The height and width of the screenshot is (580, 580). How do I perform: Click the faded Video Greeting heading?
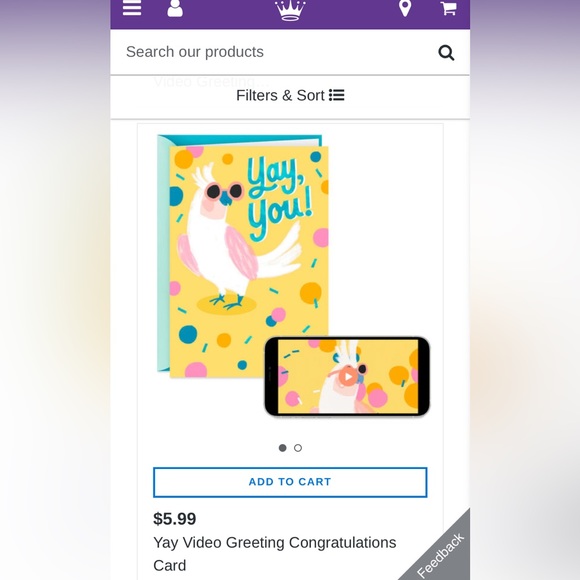pyautogui.click(x=211, y=81)
